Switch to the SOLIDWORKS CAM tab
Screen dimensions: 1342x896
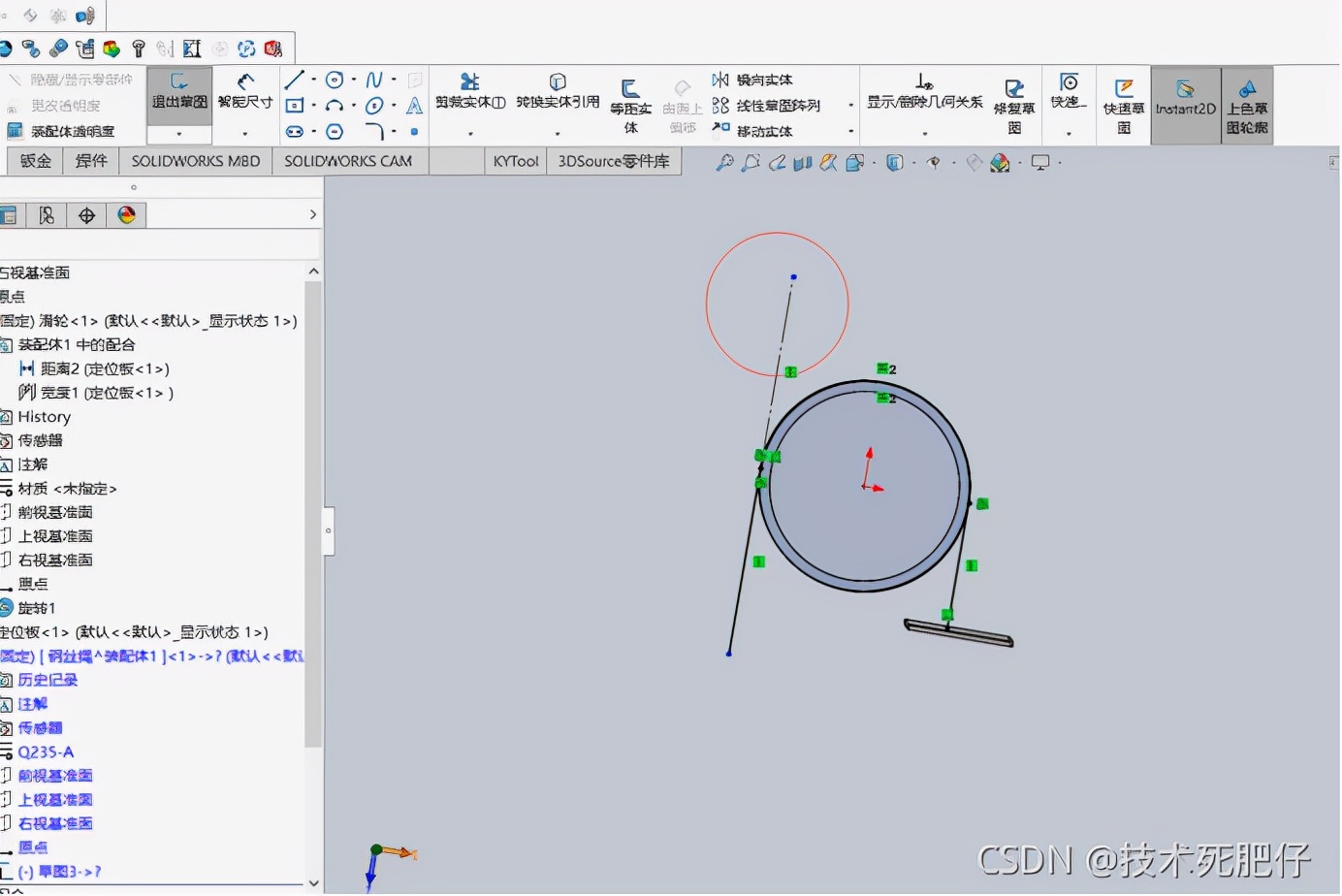click(x=350, y=161)
